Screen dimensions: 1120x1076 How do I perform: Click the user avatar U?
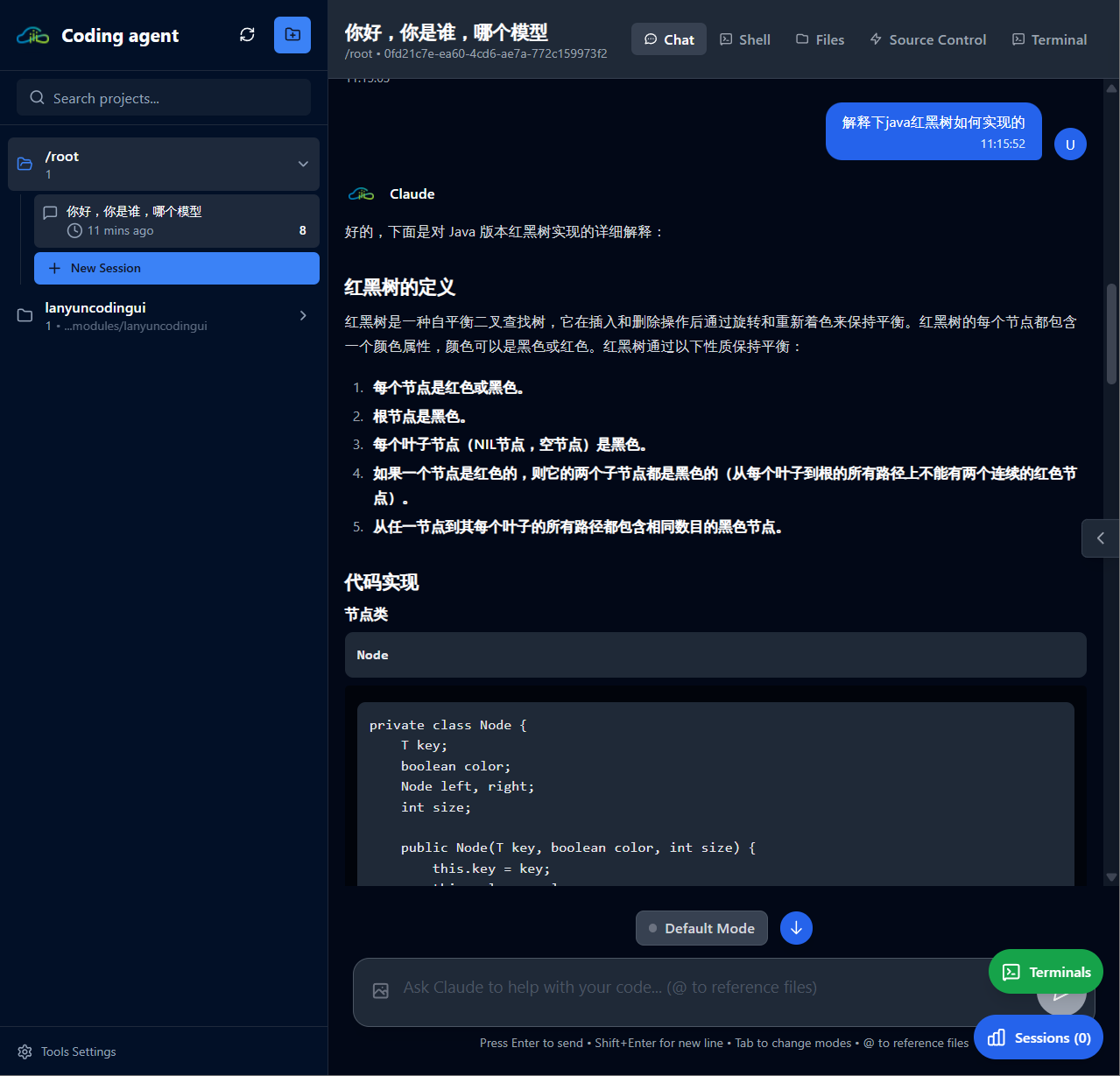[x=1070, y=144]
